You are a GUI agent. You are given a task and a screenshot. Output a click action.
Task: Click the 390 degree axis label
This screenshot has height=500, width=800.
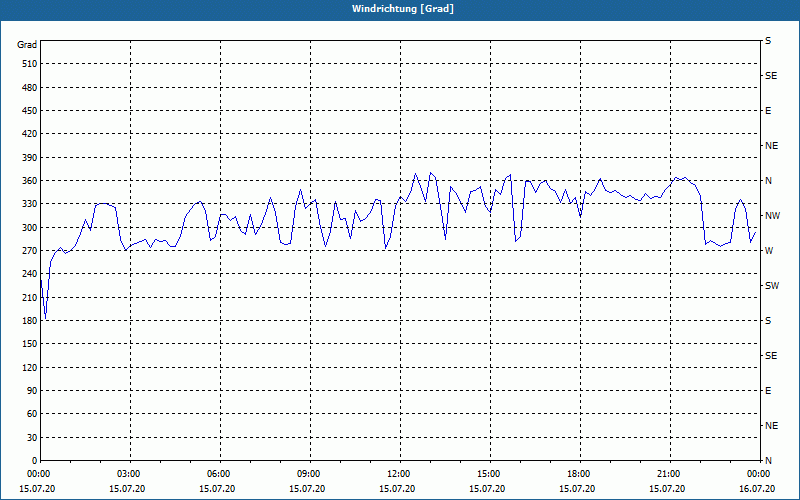click(x=30, y=157)
